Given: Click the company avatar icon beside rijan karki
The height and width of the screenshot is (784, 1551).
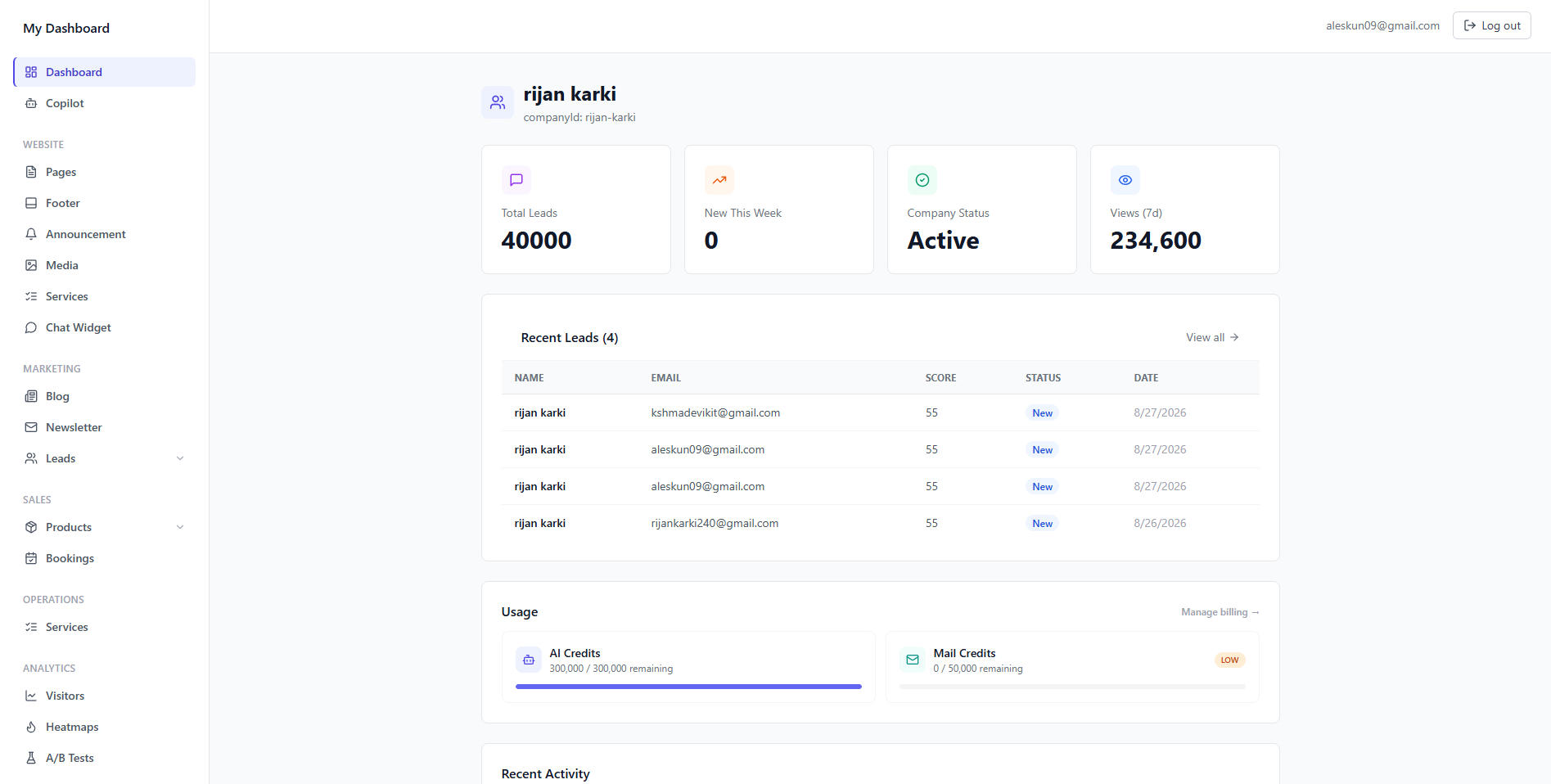Looking at the screenshot, I should click(498, 102).
